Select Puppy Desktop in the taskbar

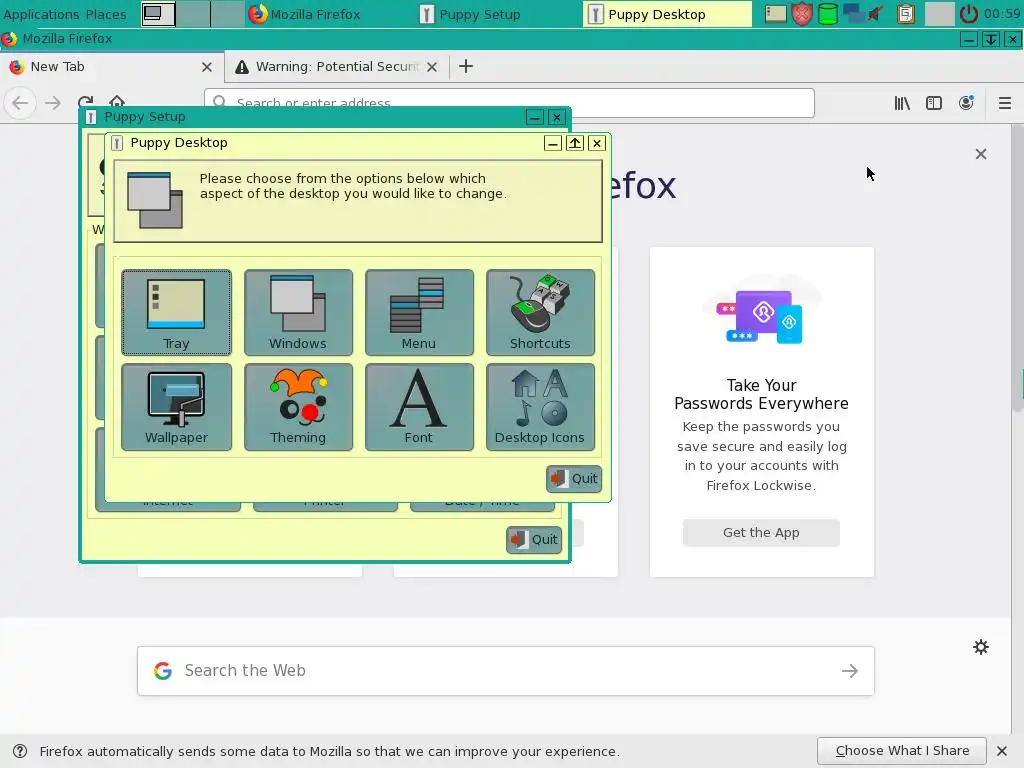pyautogui.click(x=667, y=14)
